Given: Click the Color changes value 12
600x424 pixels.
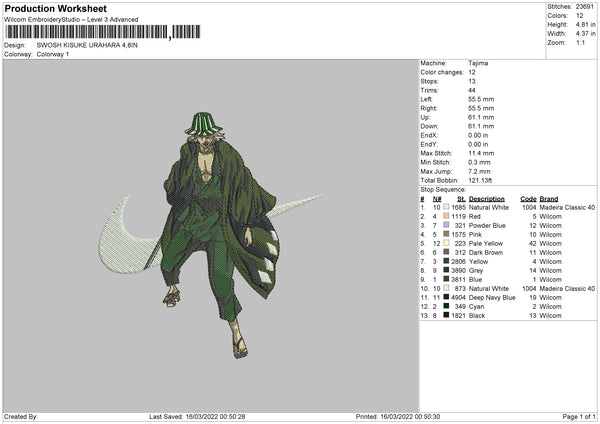Looking at the screenshot, I should tap(472, 72).
